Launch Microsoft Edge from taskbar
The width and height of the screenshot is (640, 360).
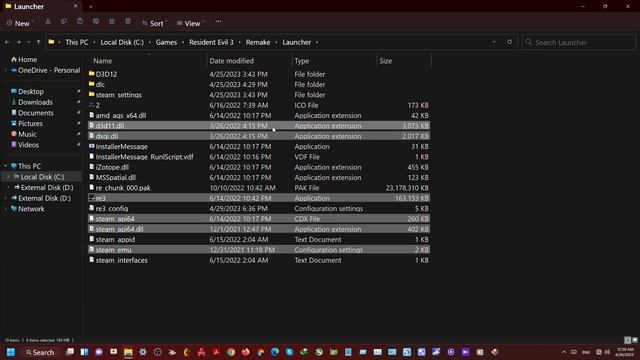[x=275, y=352]
